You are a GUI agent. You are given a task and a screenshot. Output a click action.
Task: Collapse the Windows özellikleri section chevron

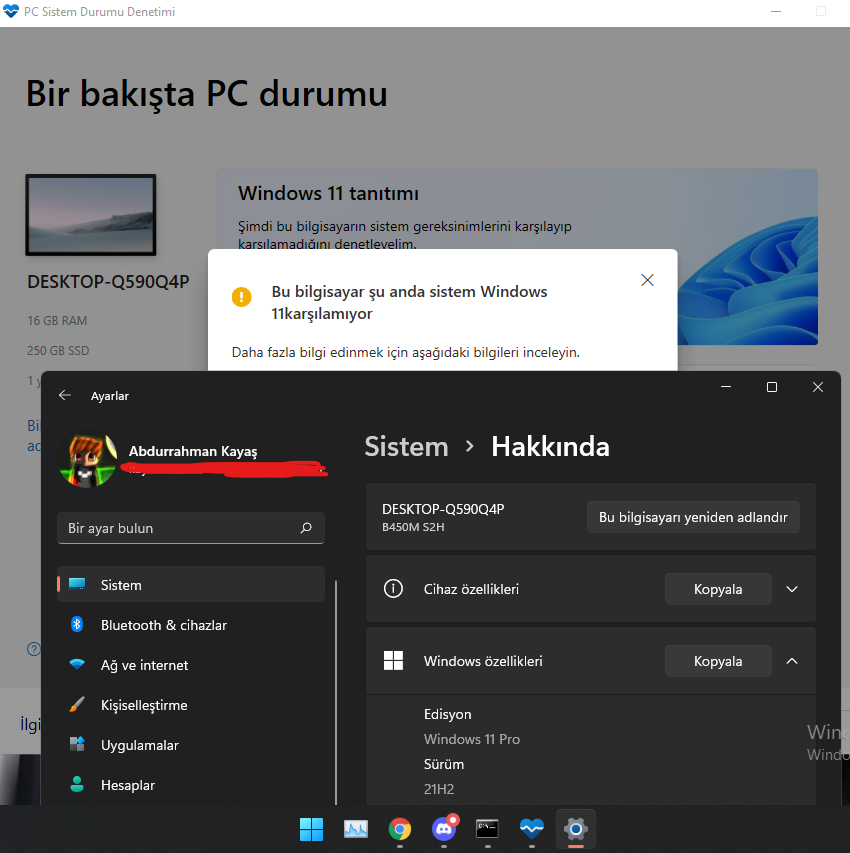click(792, 661)
